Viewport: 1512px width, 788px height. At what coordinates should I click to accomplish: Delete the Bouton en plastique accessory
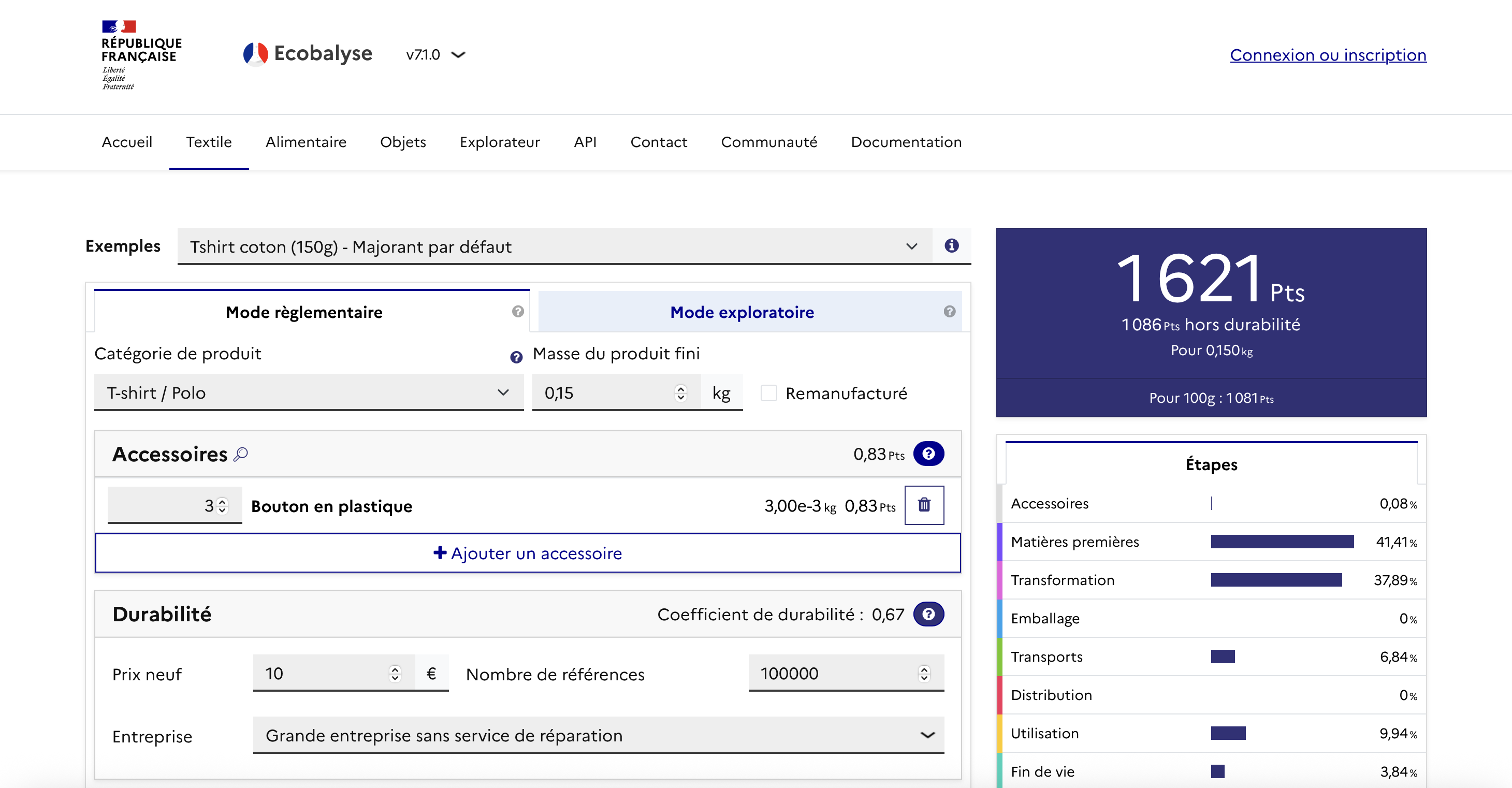[x=924, y=505]
